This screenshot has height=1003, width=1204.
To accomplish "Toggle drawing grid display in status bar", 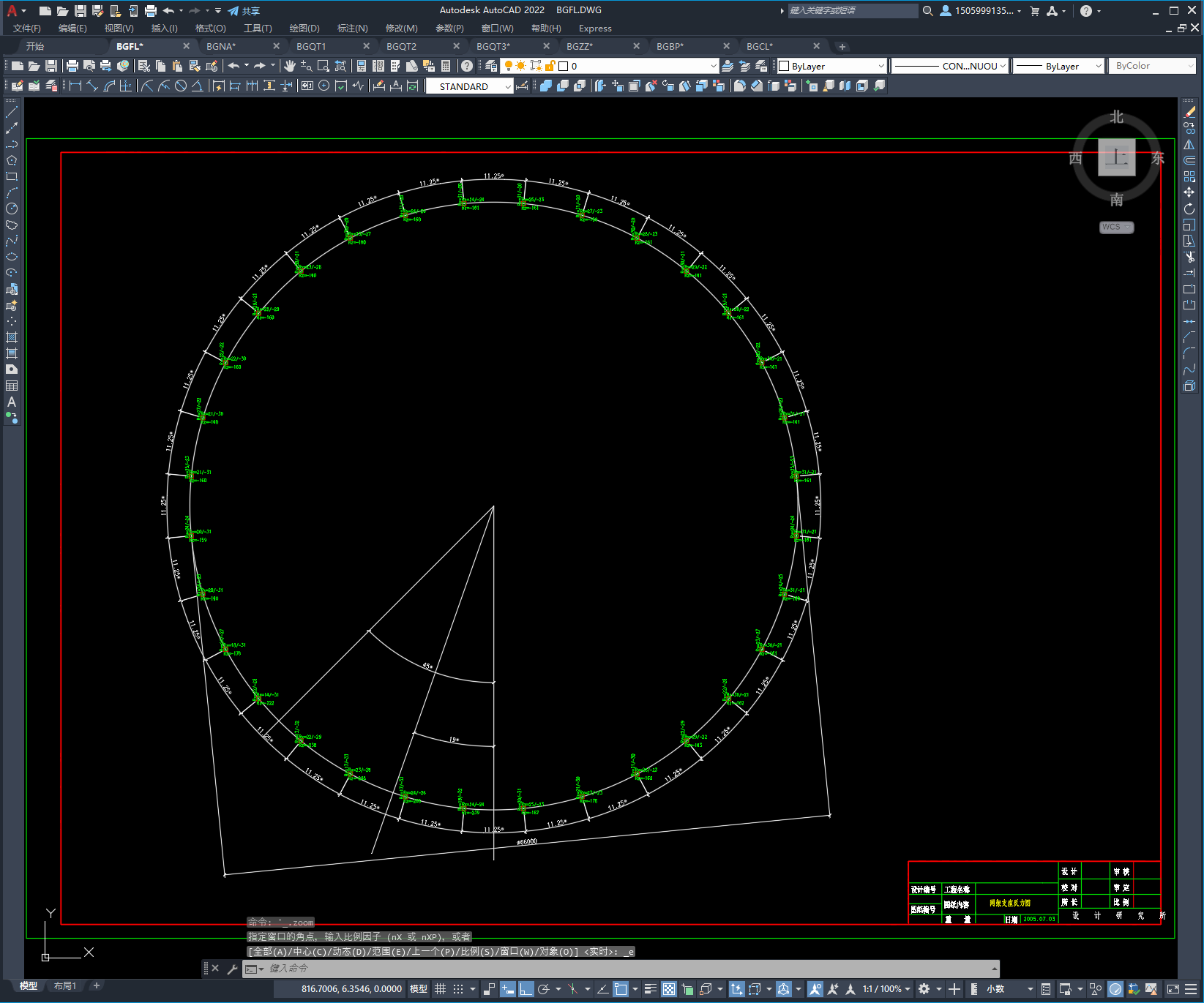I will pos(440,989).
